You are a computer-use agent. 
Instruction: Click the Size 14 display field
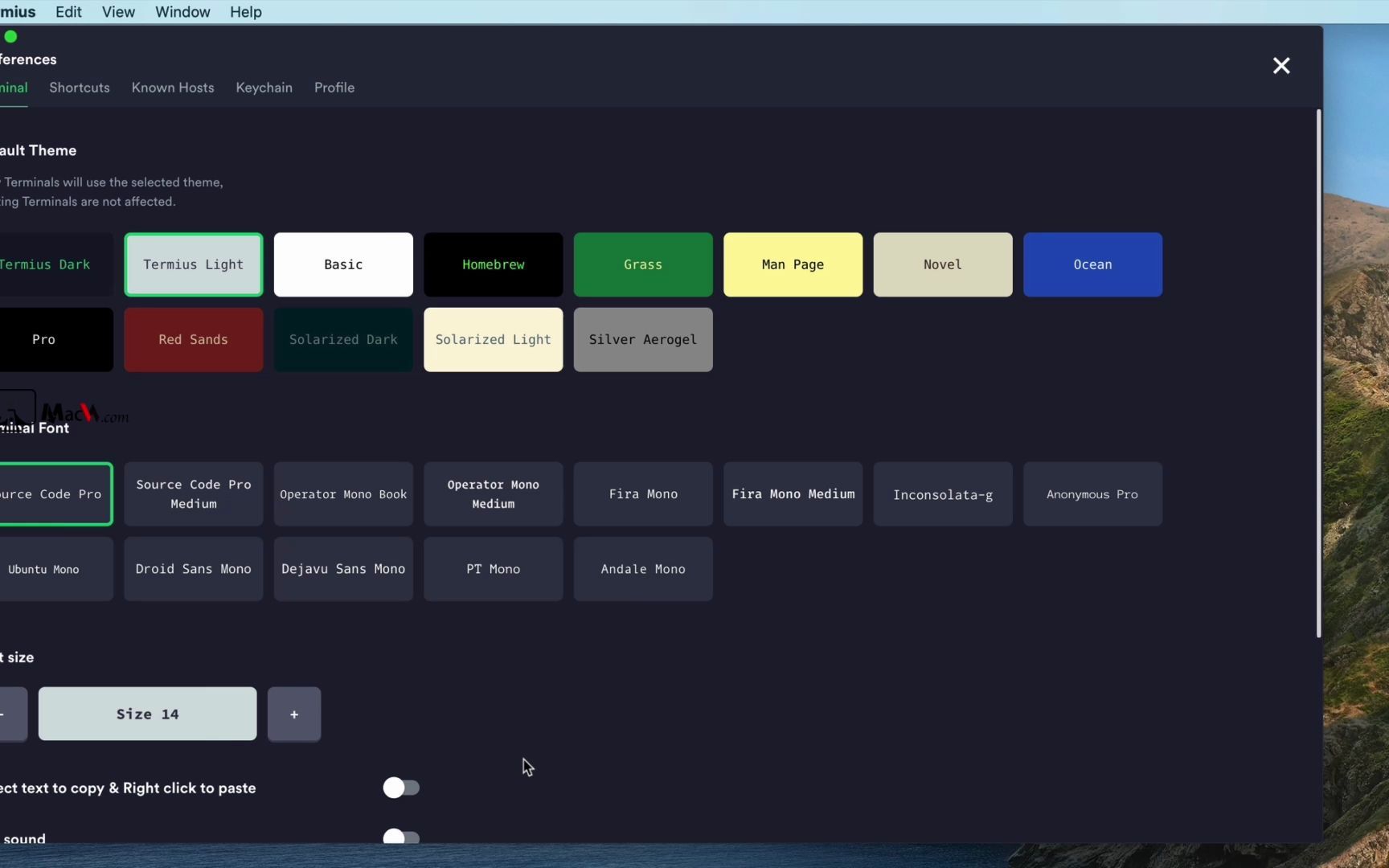(148, 714)
